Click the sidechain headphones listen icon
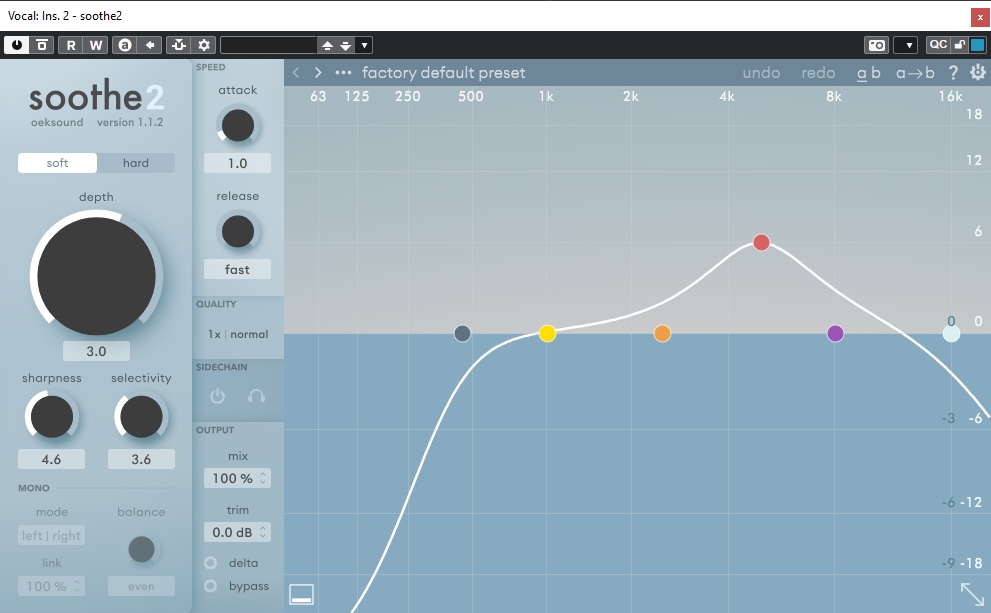The image size is (991, 613). point(256,396)
